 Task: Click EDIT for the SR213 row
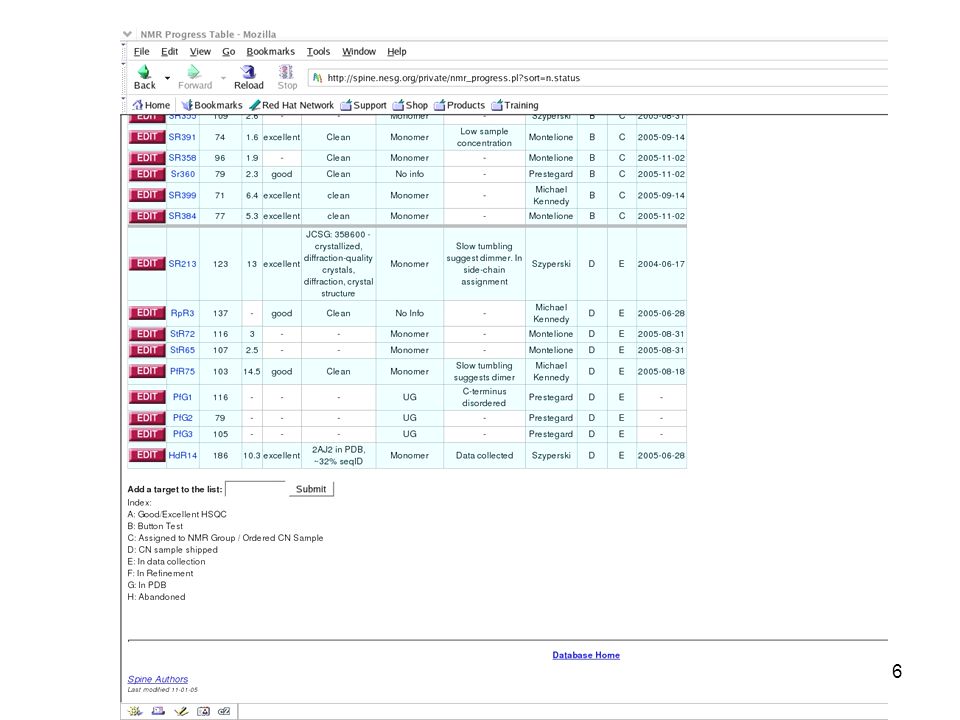tap(147, 263)
